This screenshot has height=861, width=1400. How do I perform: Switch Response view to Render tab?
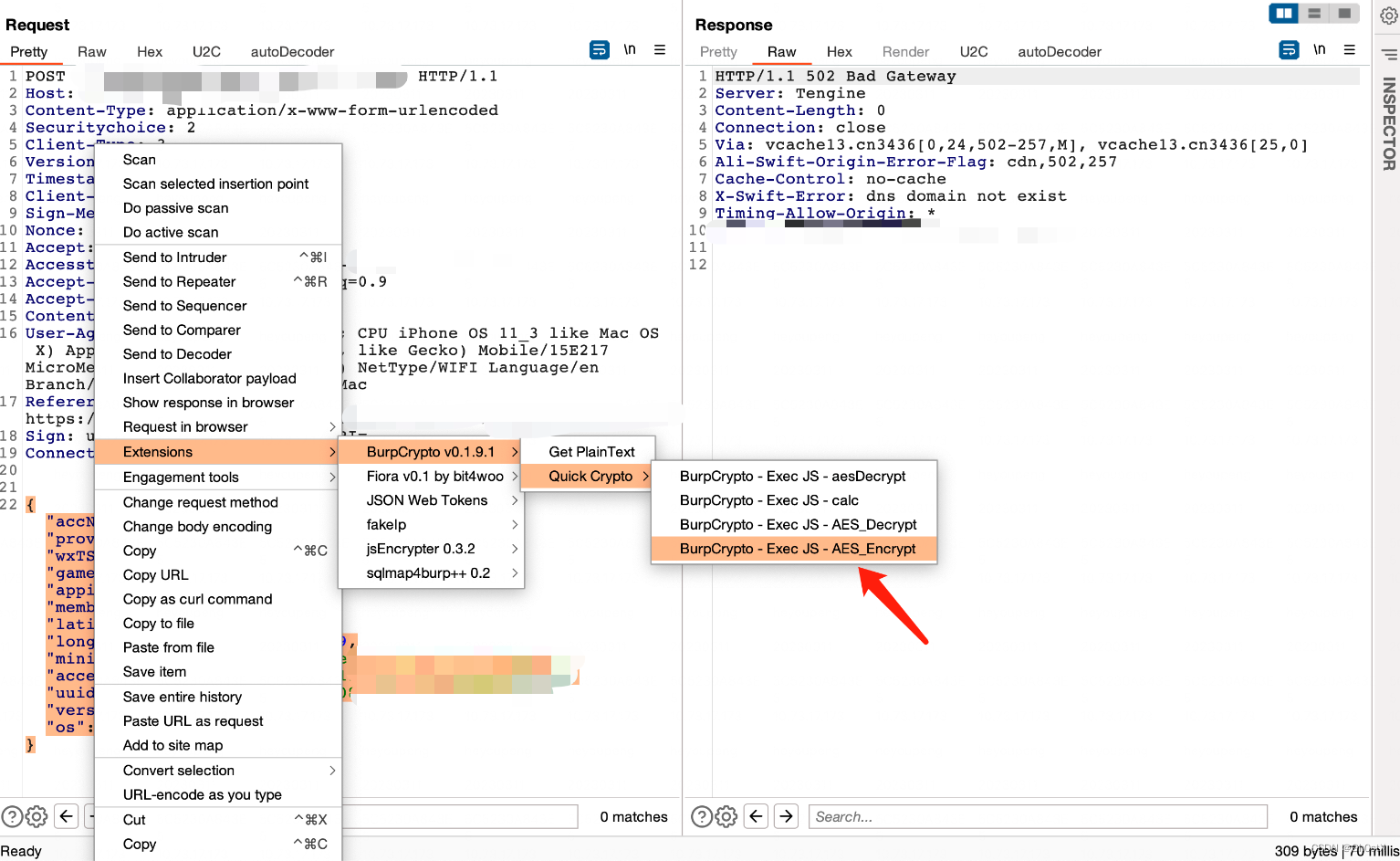click(905, 52)
